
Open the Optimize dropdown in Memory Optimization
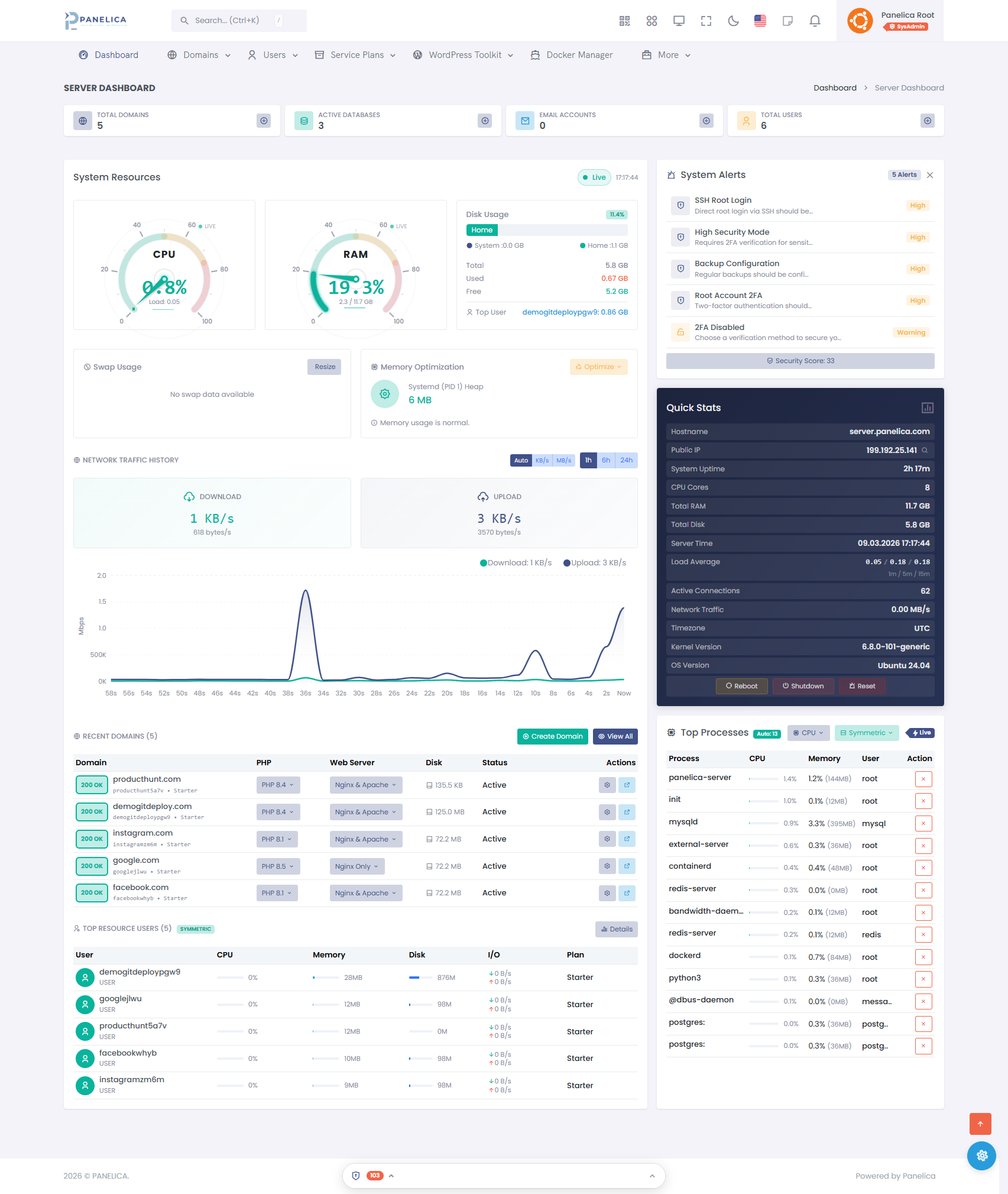click(598, 367)
